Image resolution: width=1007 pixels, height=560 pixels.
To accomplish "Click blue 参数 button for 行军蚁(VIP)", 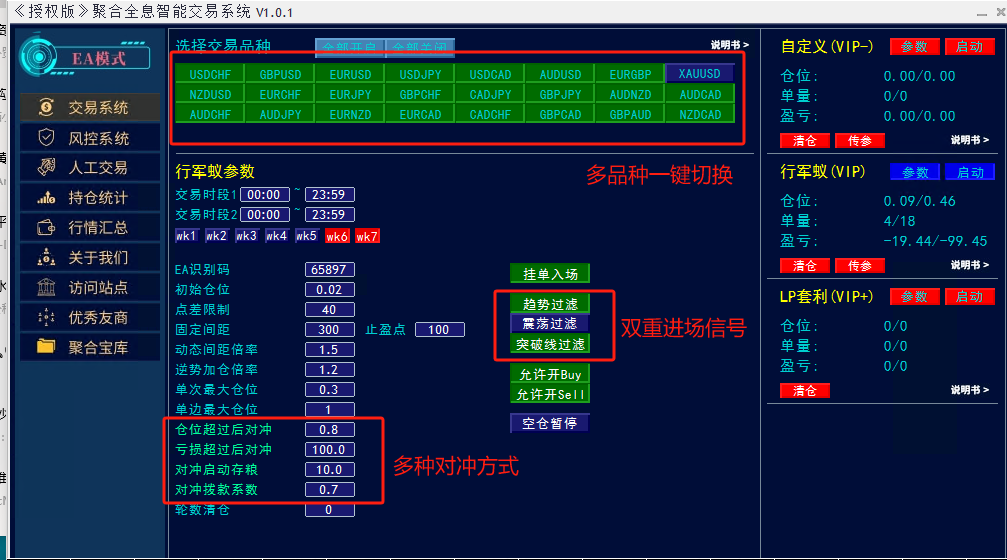I will click(x=915, y=172).
